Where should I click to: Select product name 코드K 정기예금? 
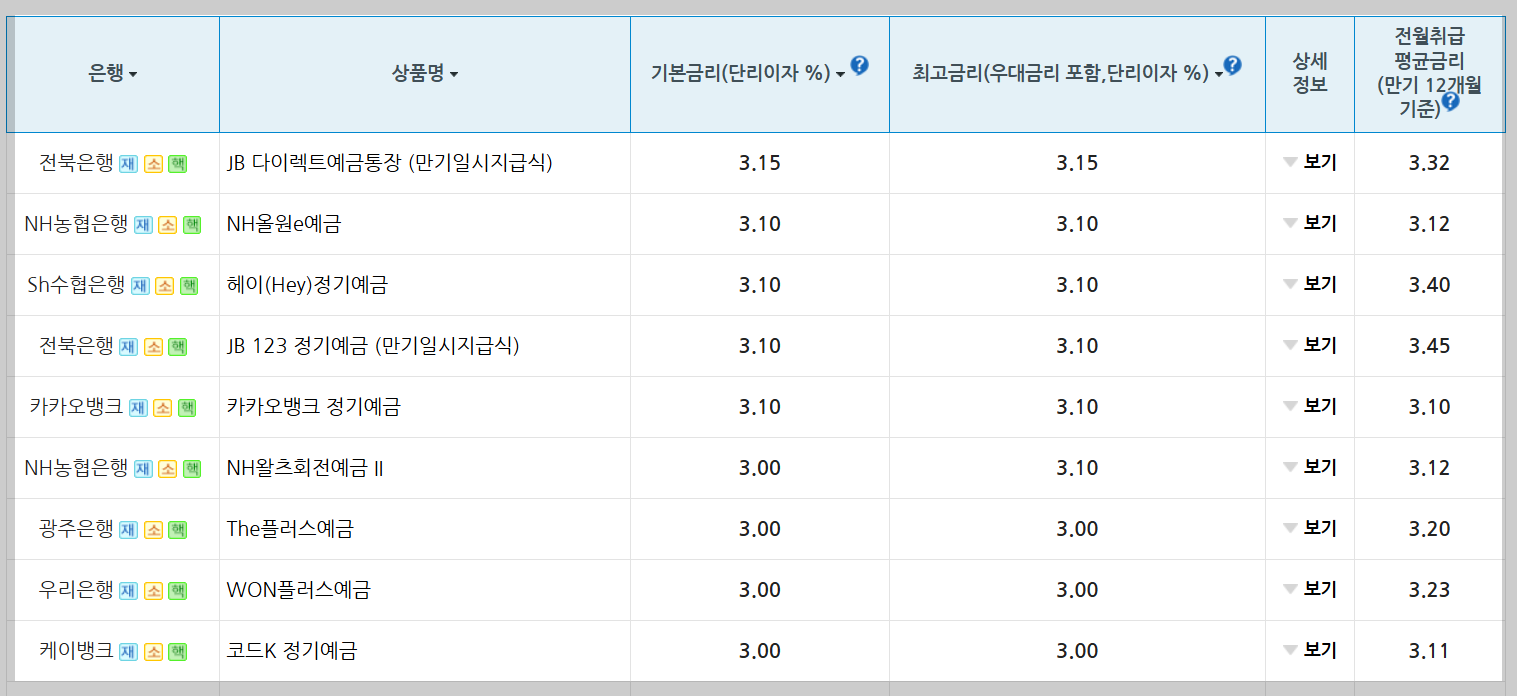point(292,651)
